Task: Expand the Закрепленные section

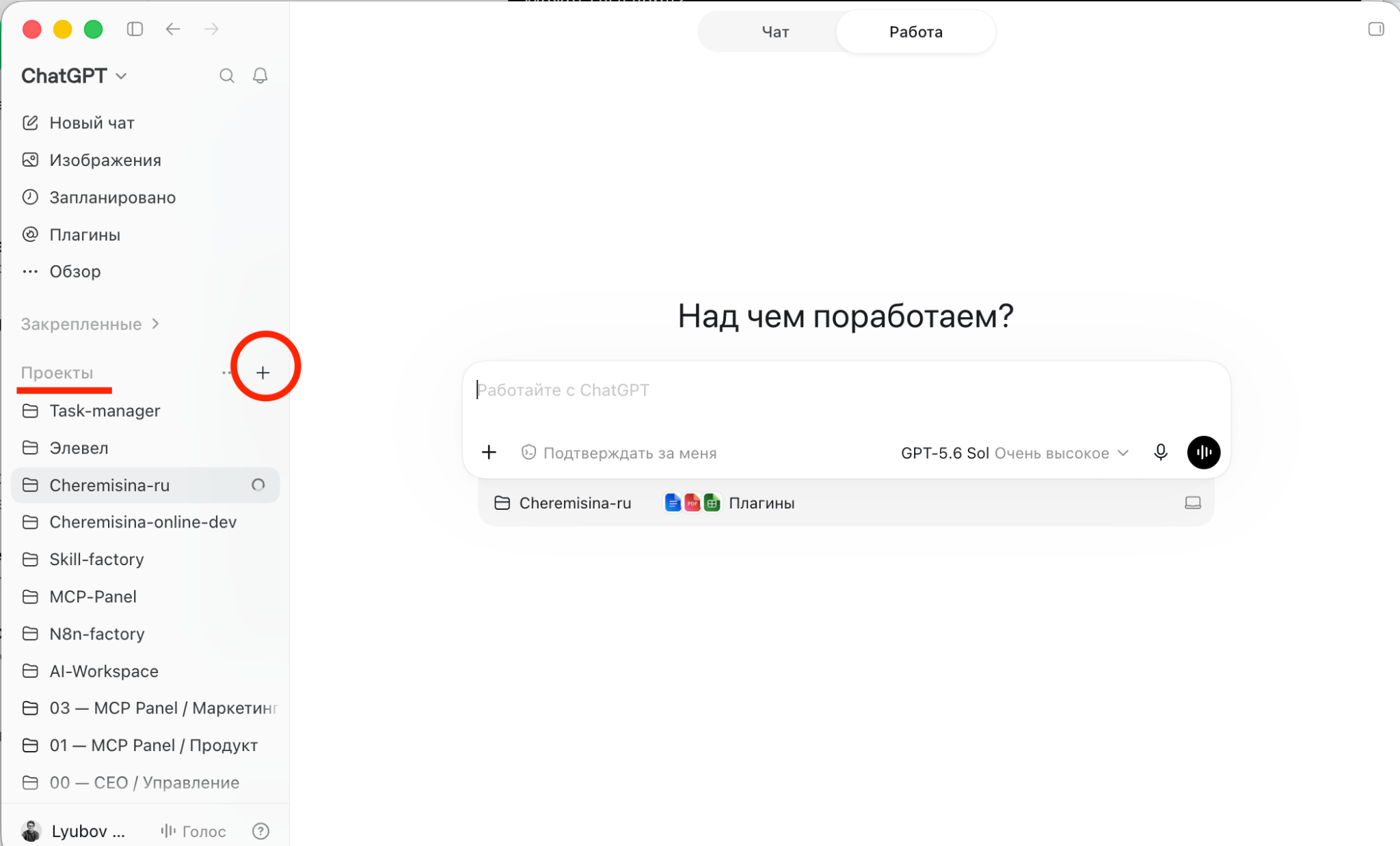Action: tap(90, 324)
